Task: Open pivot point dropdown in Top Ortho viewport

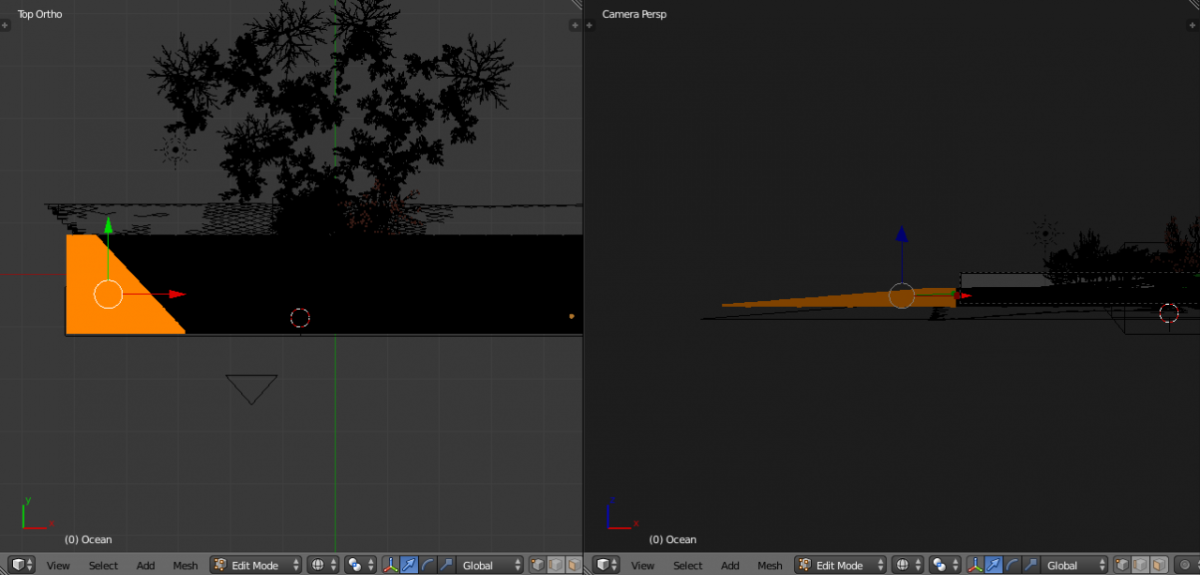Action: coord(359,565)
